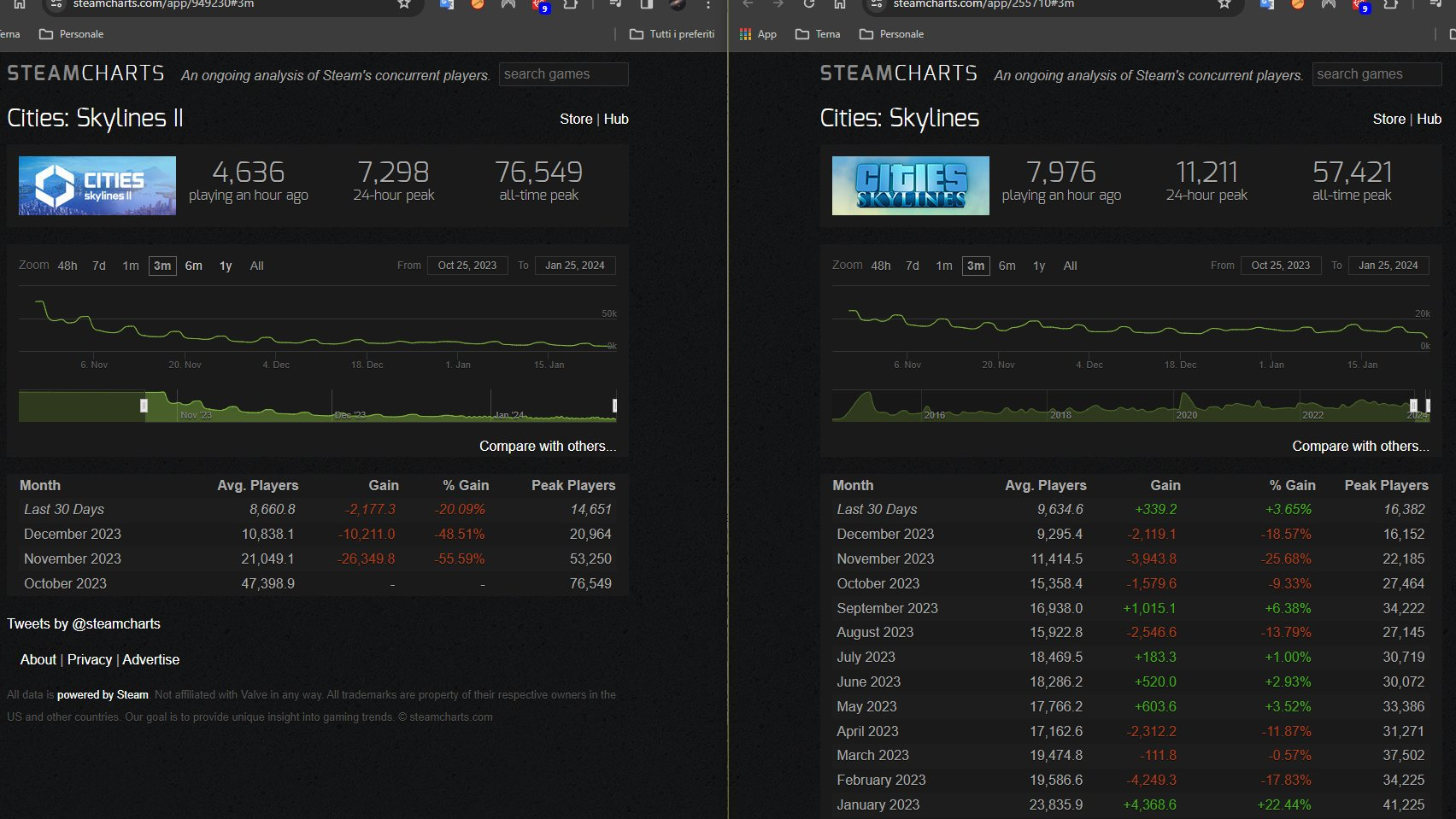Viewport: 1456px width, 819px height.
Task: Set the Skylines II chart zoom to 6m
Action: click(x=194, y=266)
